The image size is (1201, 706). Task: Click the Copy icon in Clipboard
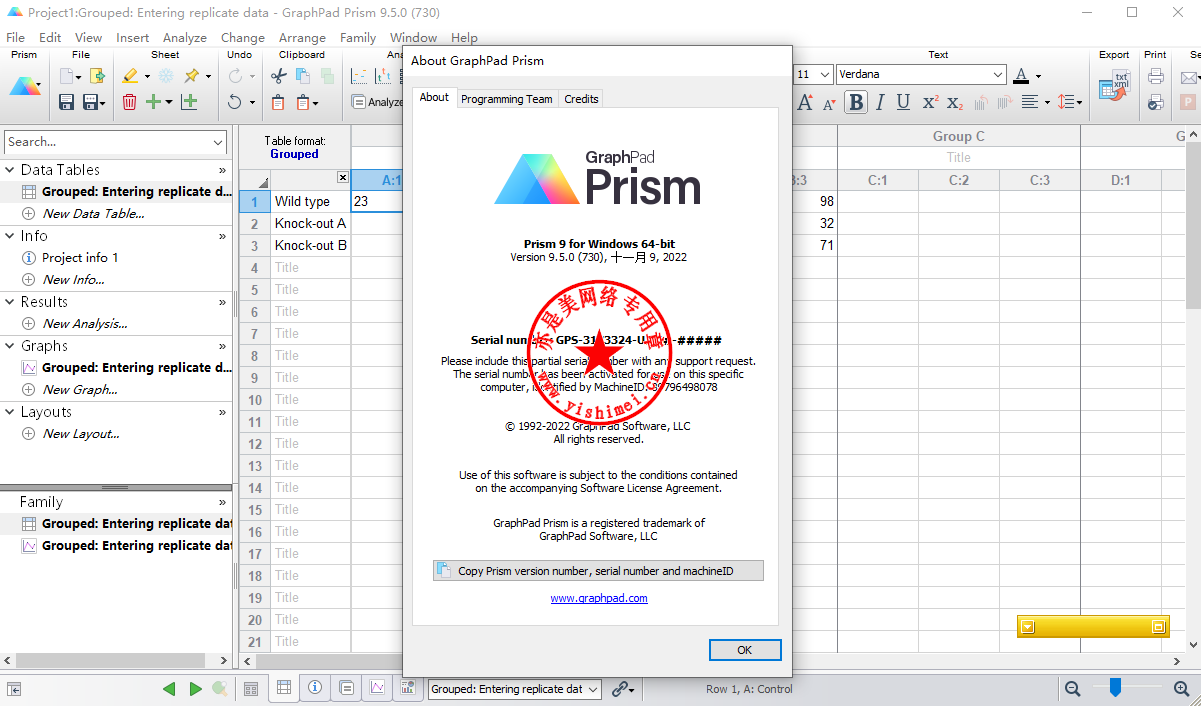302,76
